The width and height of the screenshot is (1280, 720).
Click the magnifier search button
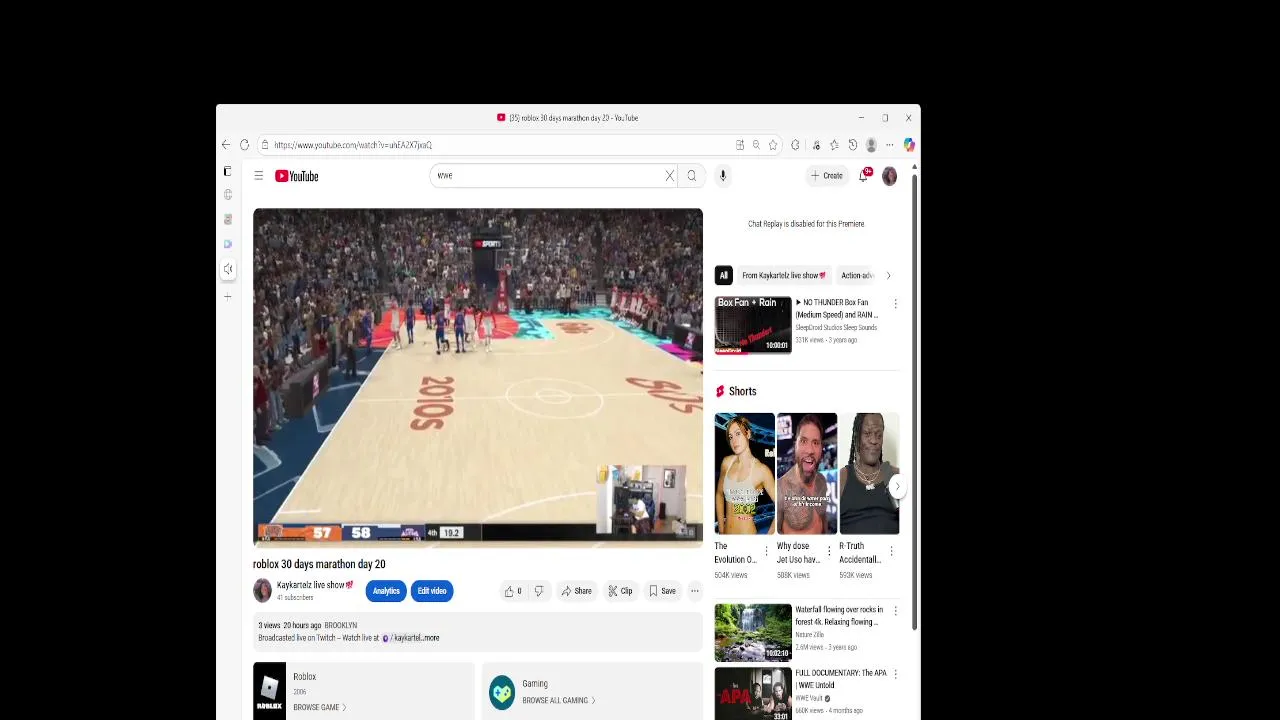pos(691,176)
